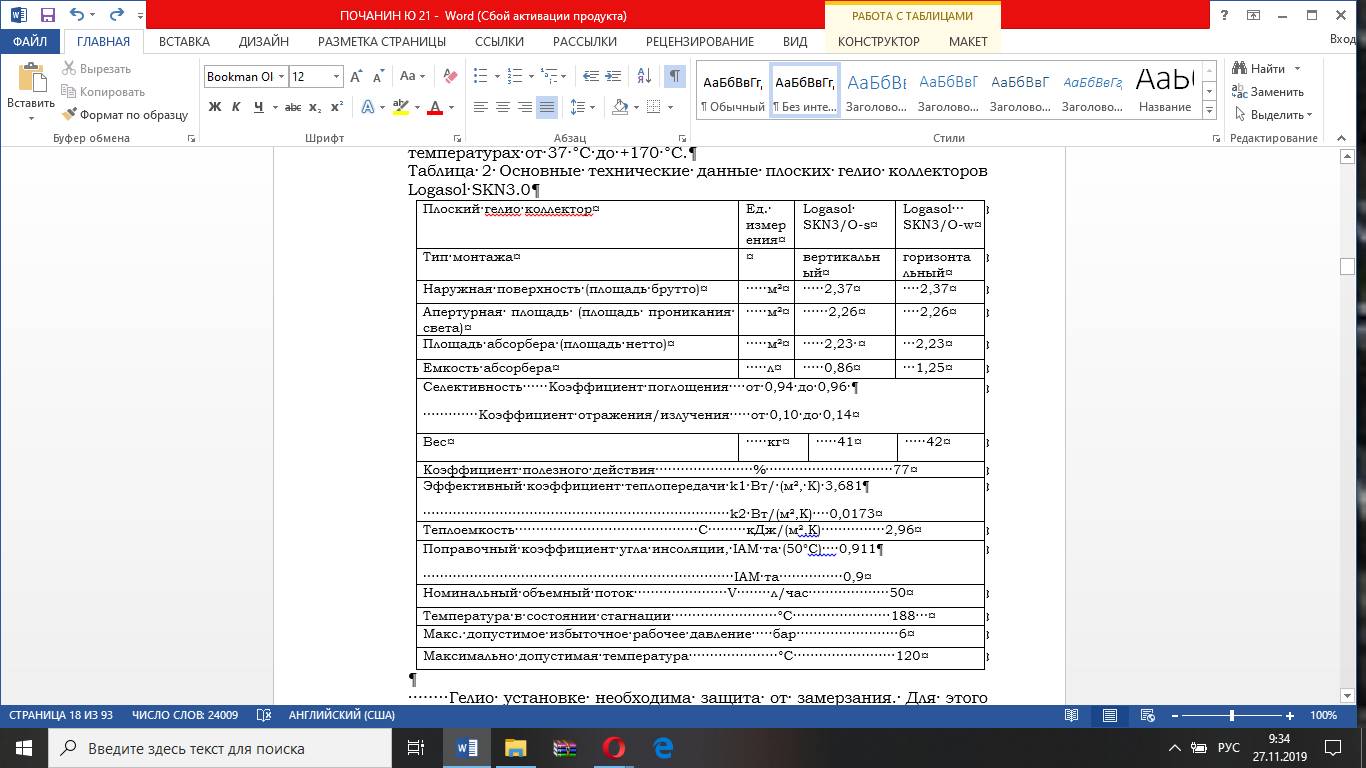Open the РАЗМЕТКА СТРАНИЦЫ tab

382,42
